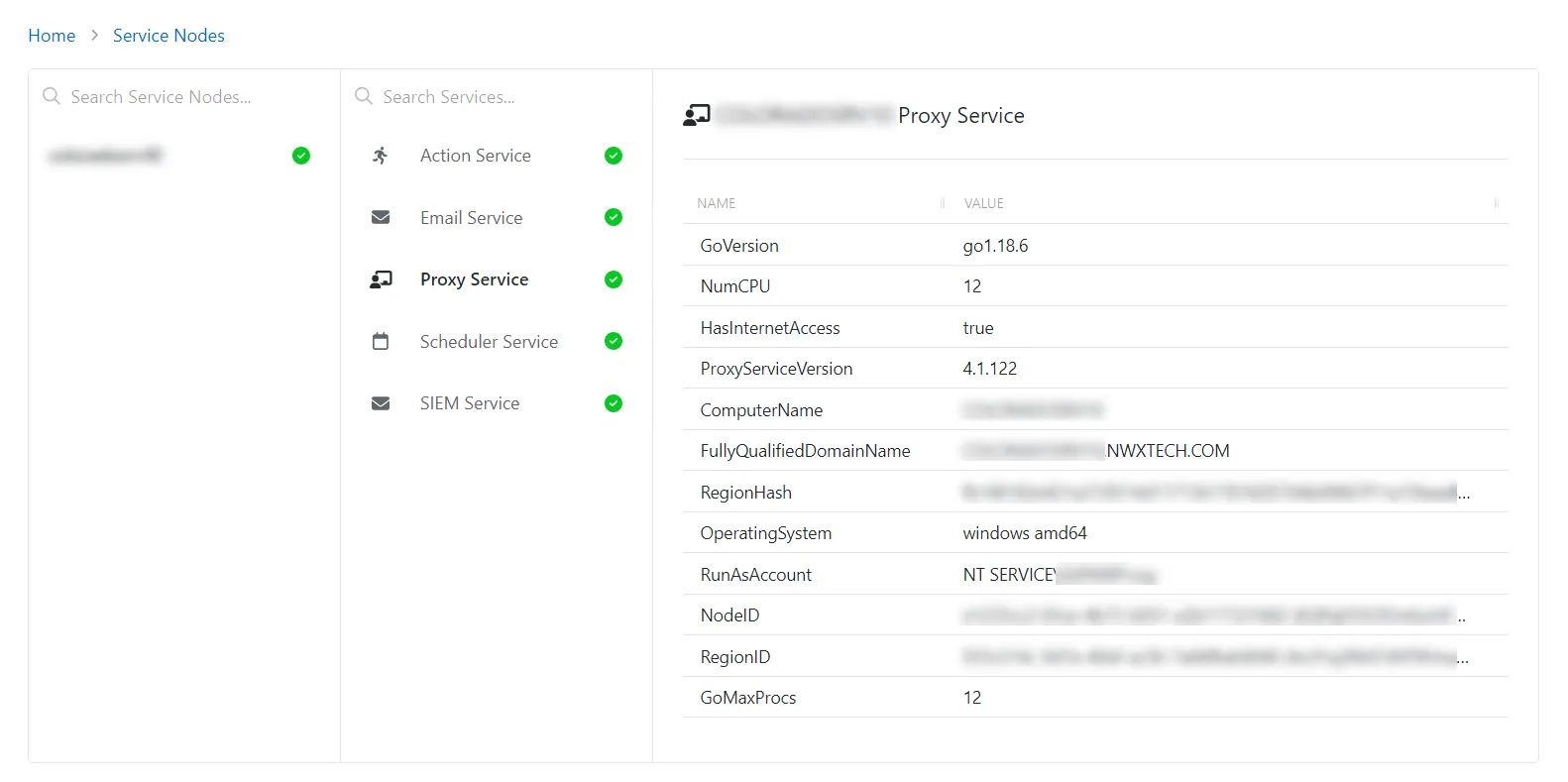1568x782 pixels.
Task: Click the green status check for Action Service
Action: [614, 156]
